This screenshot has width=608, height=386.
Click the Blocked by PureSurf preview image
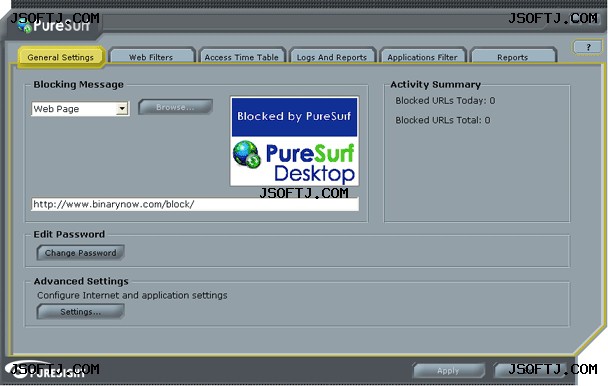click(x=294, y=141)
